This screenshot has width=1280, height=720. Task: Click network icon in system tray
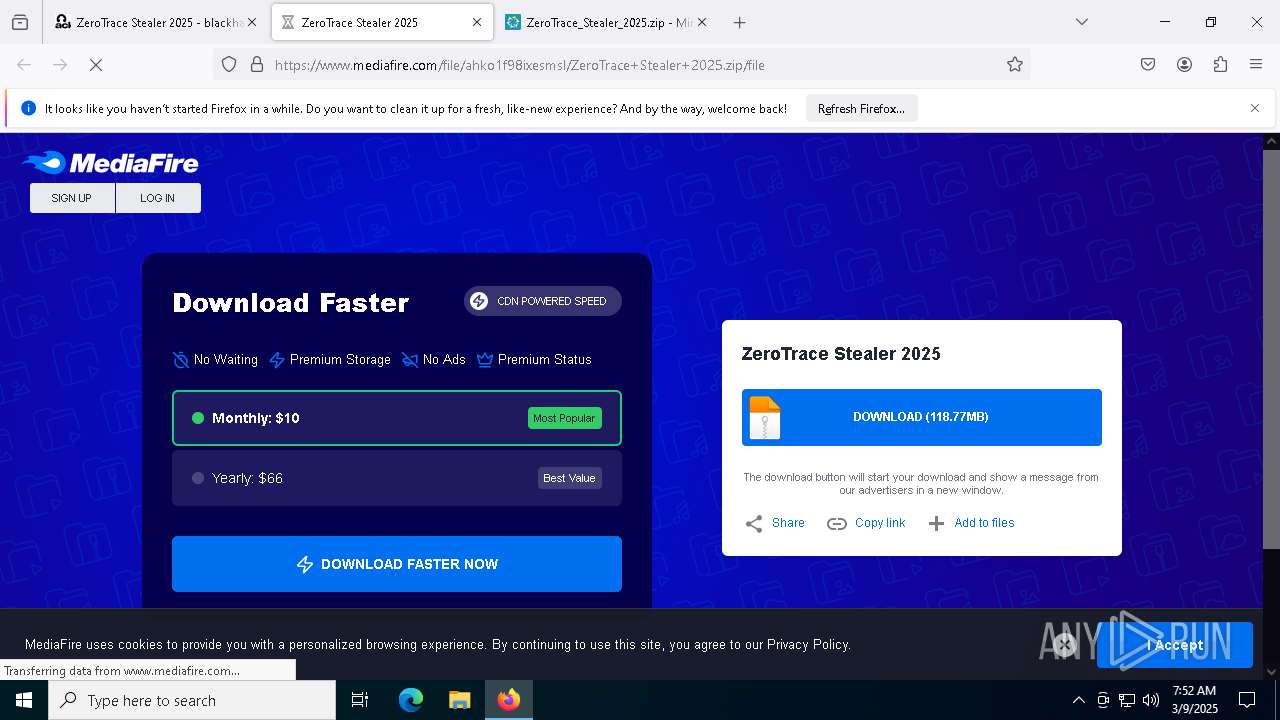tap(1127, 700)
